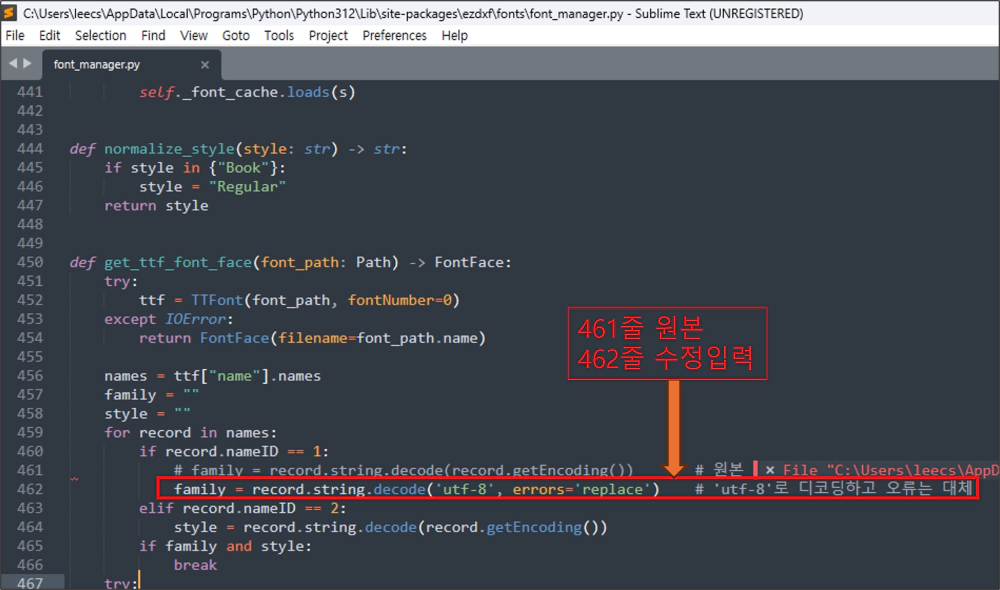Click 'getEncoding' on line 464
Image resolution: width=1000 pixels, height=590 pixels.
pyautogui.click(x=534, y=527)
